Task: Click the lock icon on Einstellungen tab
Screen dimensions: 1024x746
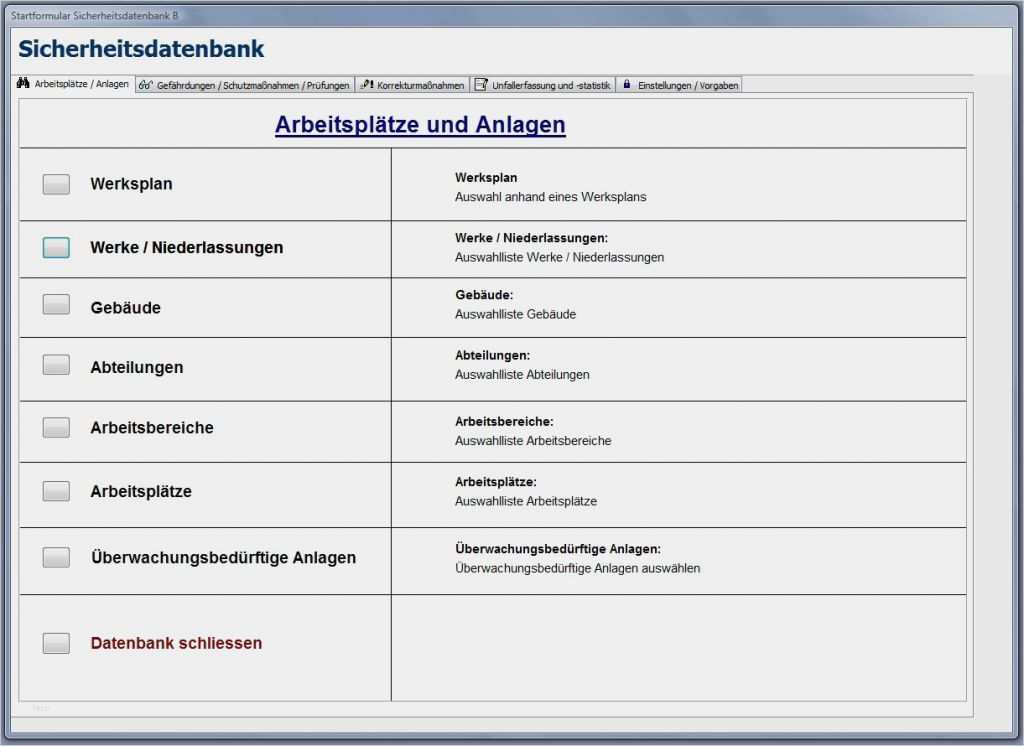Action: 628,85
